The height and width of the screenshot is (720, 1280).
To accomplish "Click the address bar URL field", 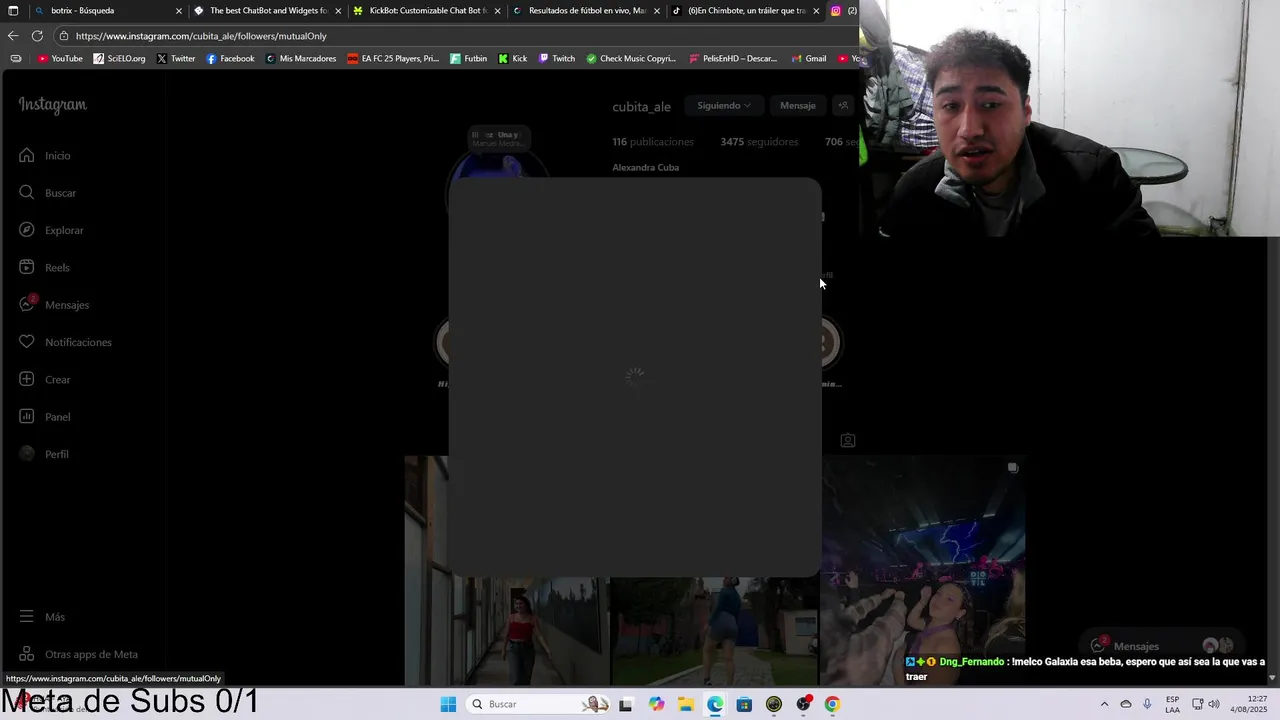I will pyautogui.click(x=455, y=36).
